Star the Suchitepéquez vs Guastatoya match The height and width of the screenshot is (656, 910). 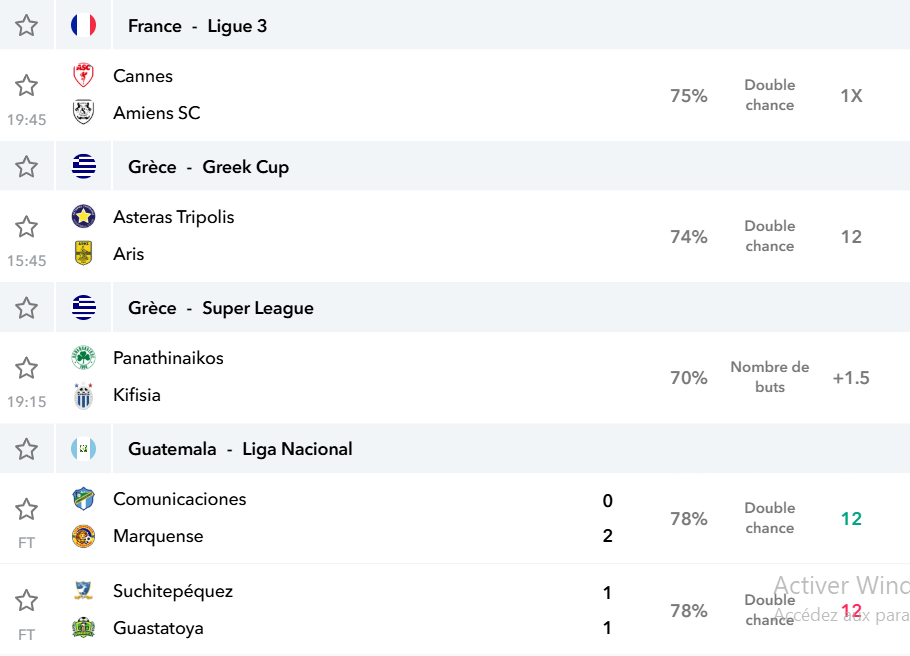[26, 600]
